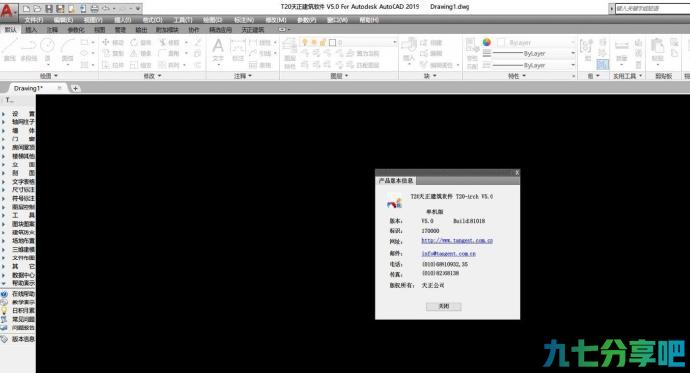Click the 日积月累 lightbulb tip icon

pyautogui.click(x=4, y=311)
